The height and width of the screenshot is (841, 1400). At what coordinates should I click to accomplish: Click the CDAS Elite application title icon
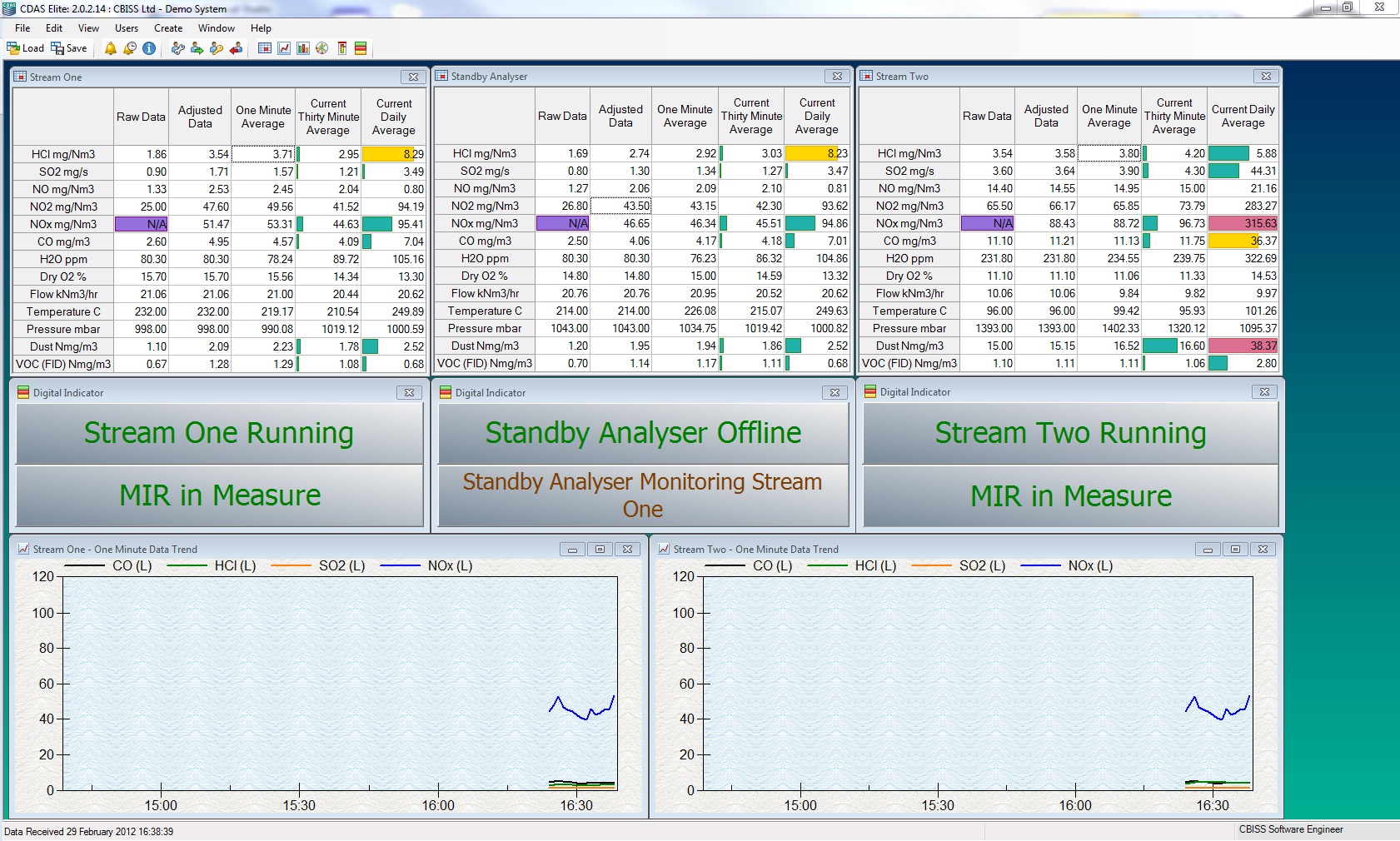(x=9, y=9)
